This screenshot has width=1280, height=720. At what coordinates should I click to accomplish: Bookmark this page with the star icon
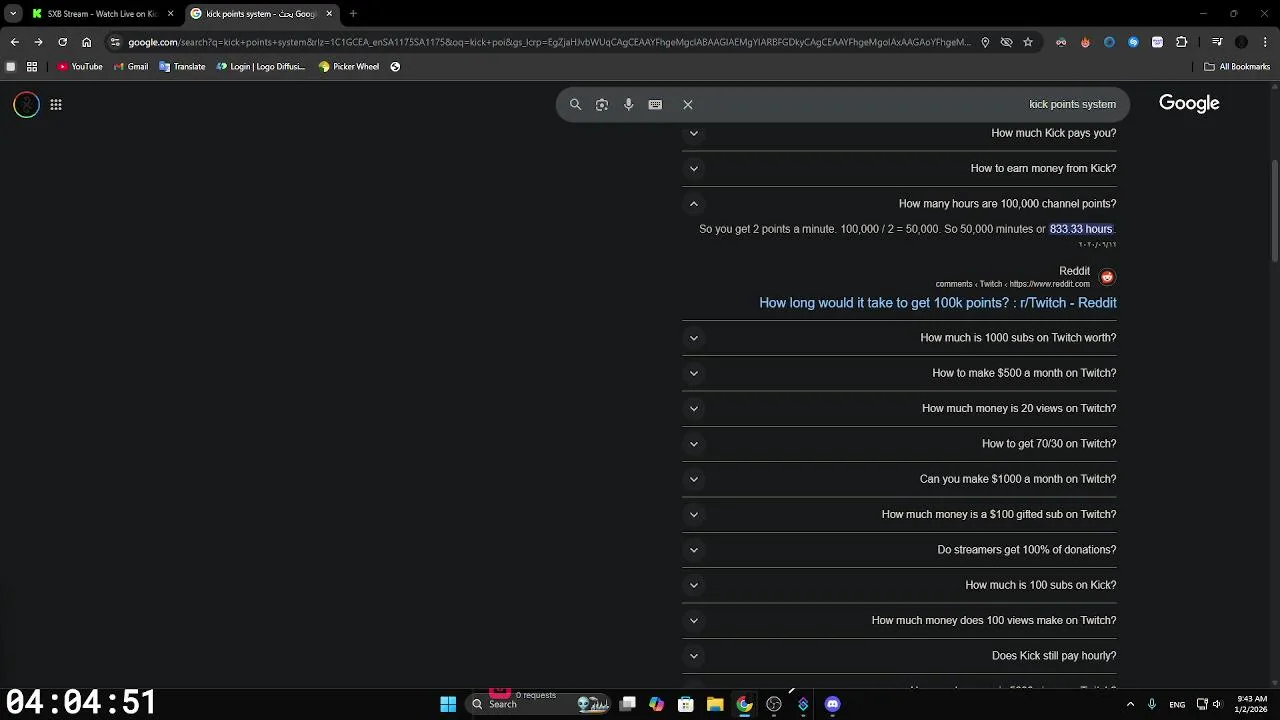(1027, 42)
